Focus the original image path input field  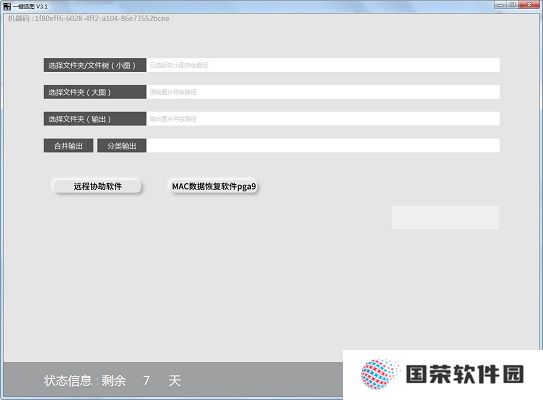click(x=323, y=92)
